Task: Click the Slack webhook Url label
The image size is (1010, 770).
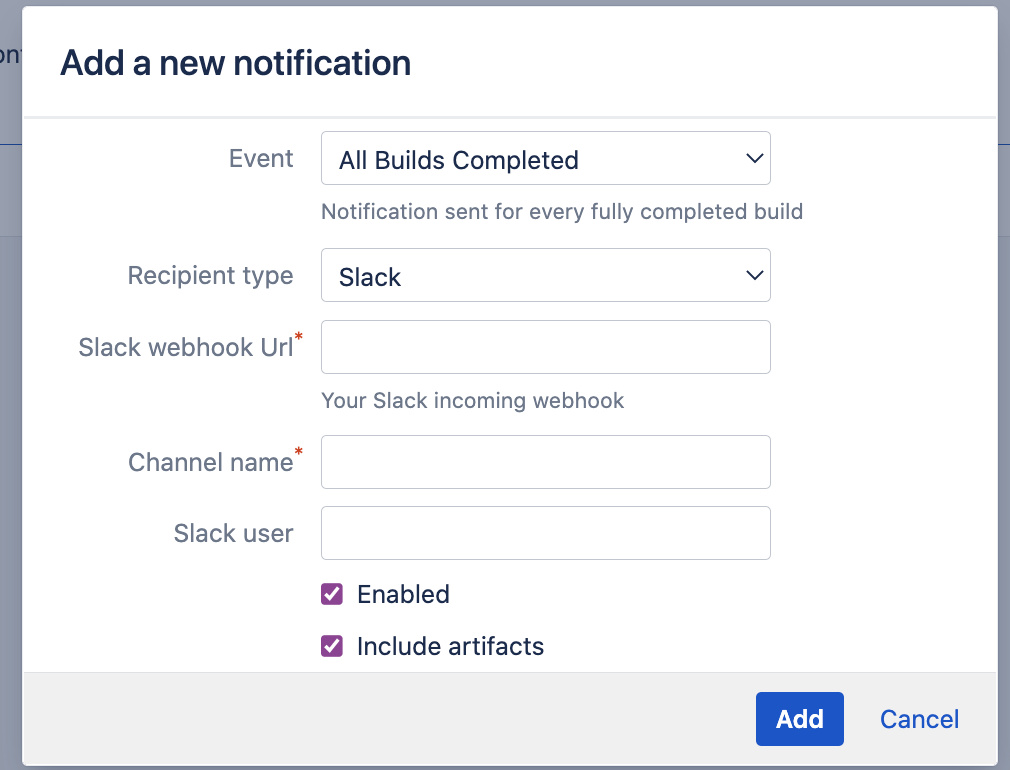Action: 186,347
